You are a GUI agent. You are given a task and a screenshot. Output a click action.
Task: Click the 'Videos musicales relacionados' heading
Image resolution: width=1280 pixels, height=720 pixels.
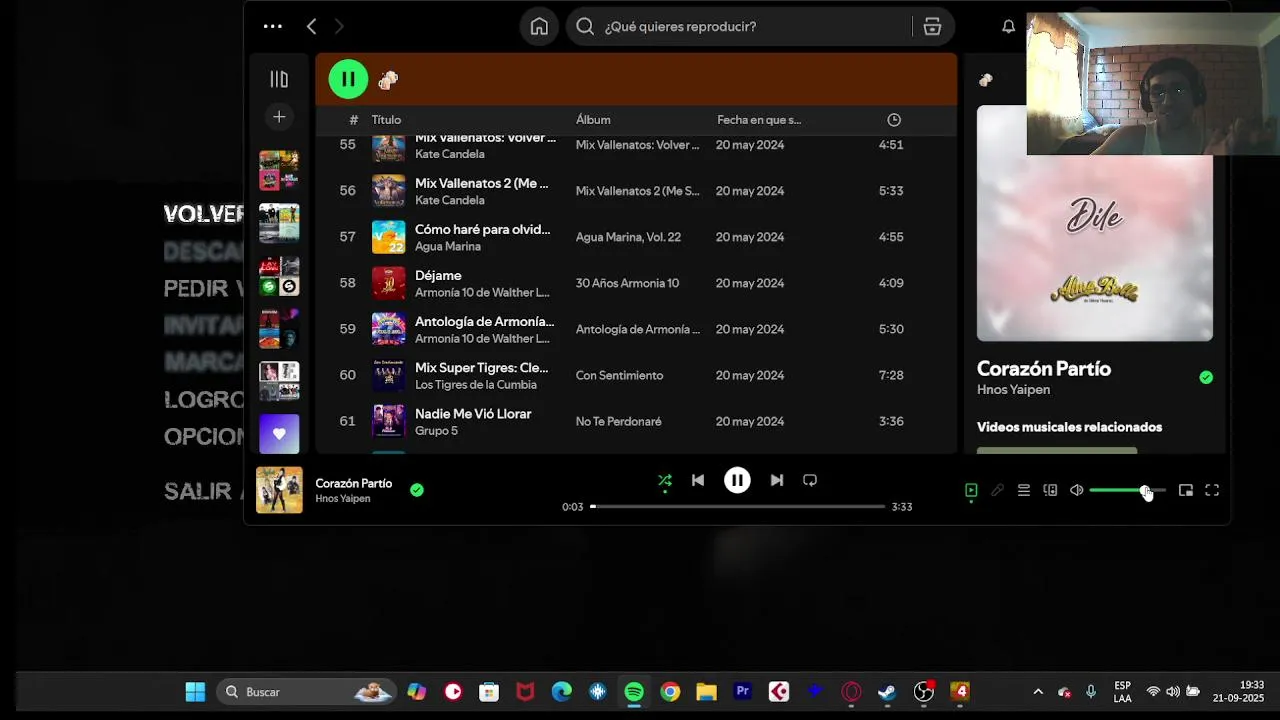tap(1069, 427)
